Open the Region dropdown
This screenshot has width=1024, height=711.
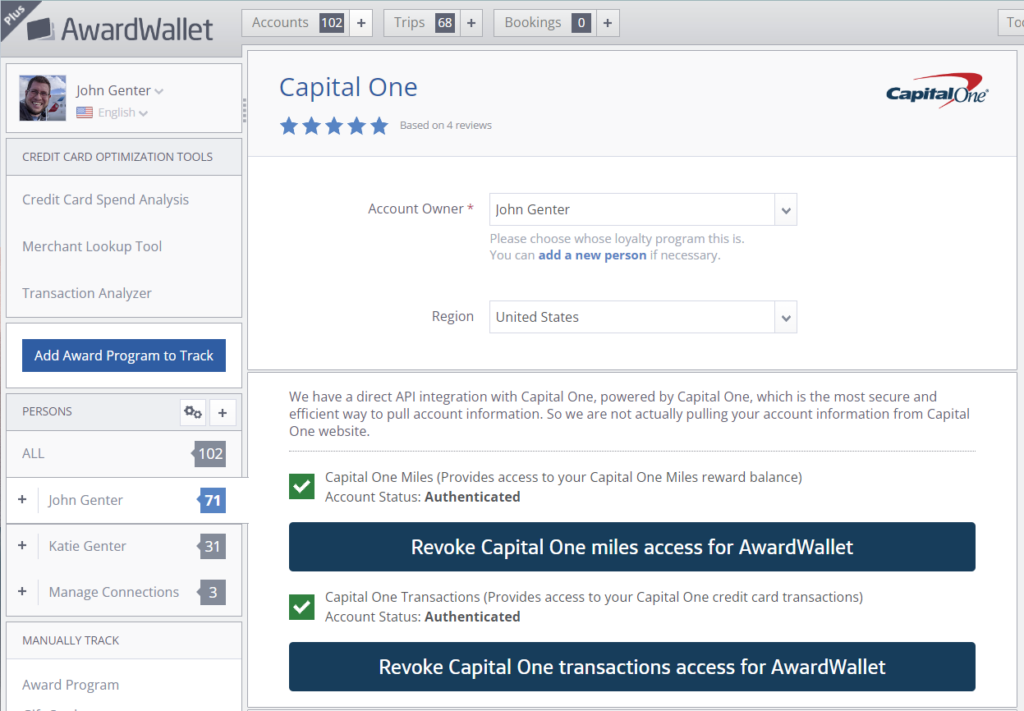pyautogui.click(x=786, y=317)
